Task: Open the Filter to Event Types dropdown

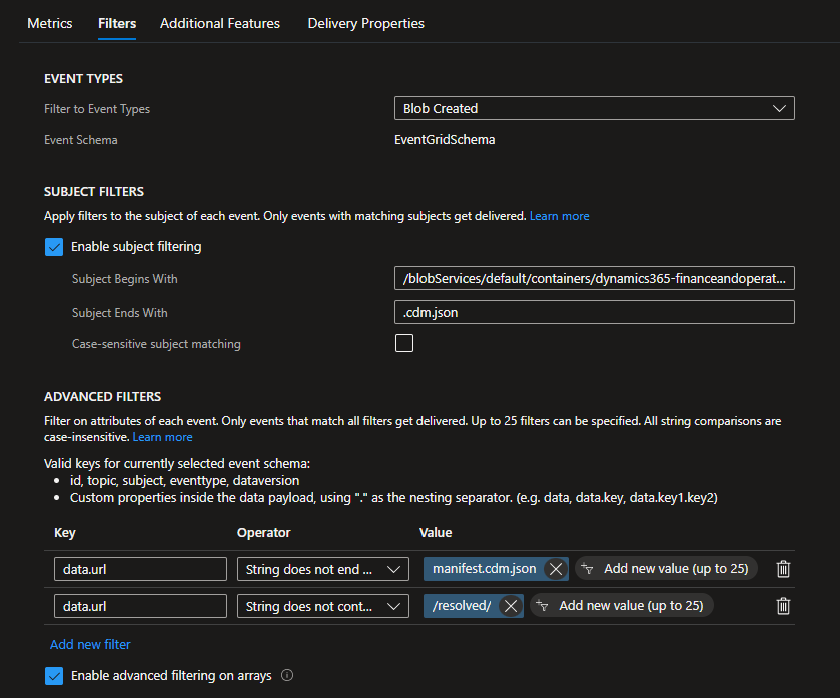Action: point(594,108)
